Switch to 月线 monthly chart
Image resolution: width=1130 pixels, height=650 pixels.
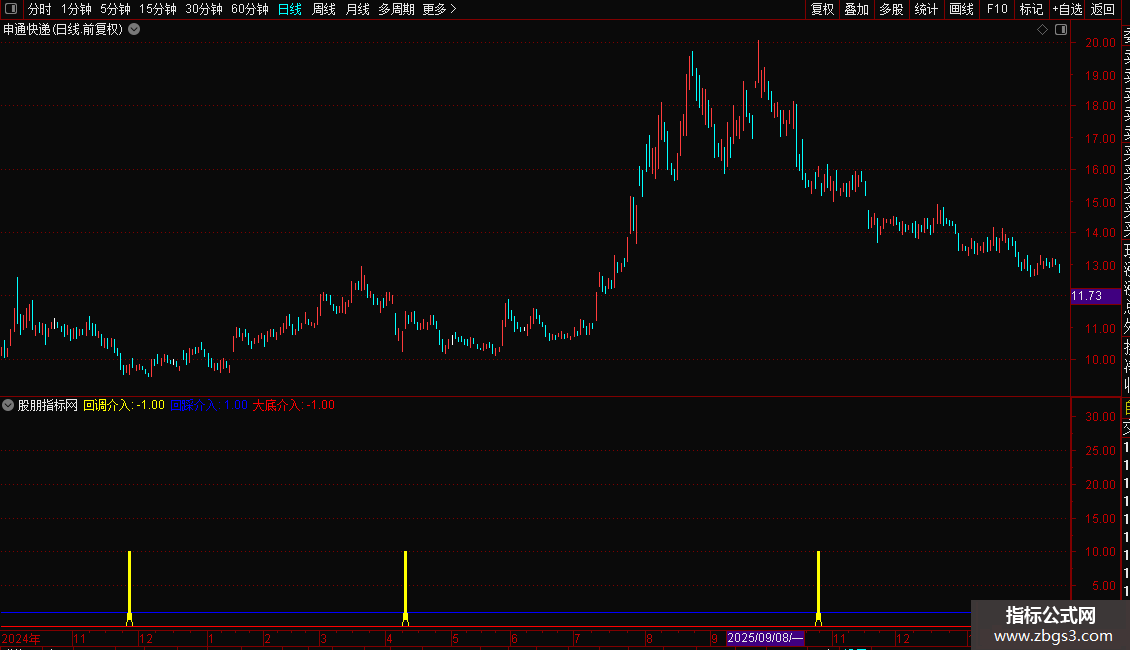pos(357,9)
